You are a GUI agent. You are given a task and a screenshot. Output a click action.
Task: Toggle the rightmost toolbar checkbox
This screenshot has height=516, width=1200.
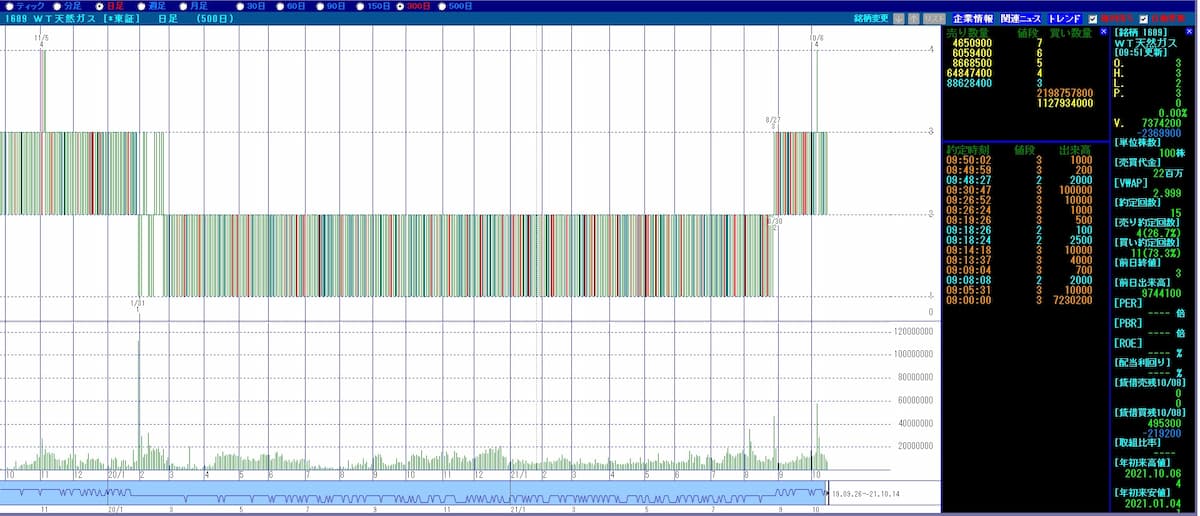tap(1143, 19)
